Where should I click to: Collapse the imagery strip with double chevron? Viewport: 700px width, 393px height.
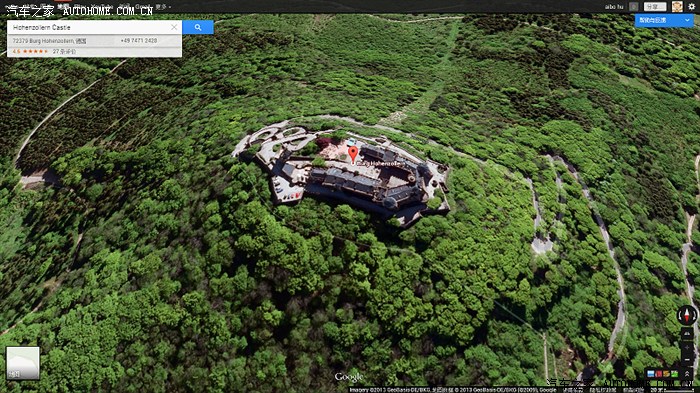(687, 373)
